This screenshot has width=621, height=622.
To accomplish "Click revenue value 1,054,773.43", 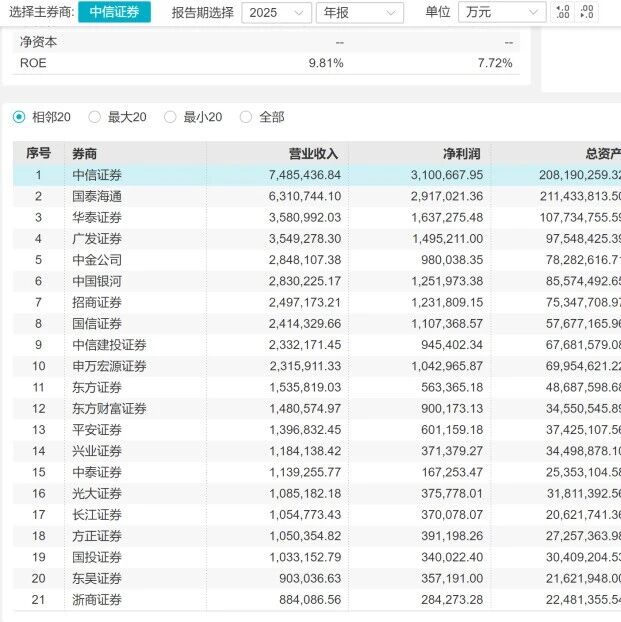I will pyautogui.click(x=305, y=514).
